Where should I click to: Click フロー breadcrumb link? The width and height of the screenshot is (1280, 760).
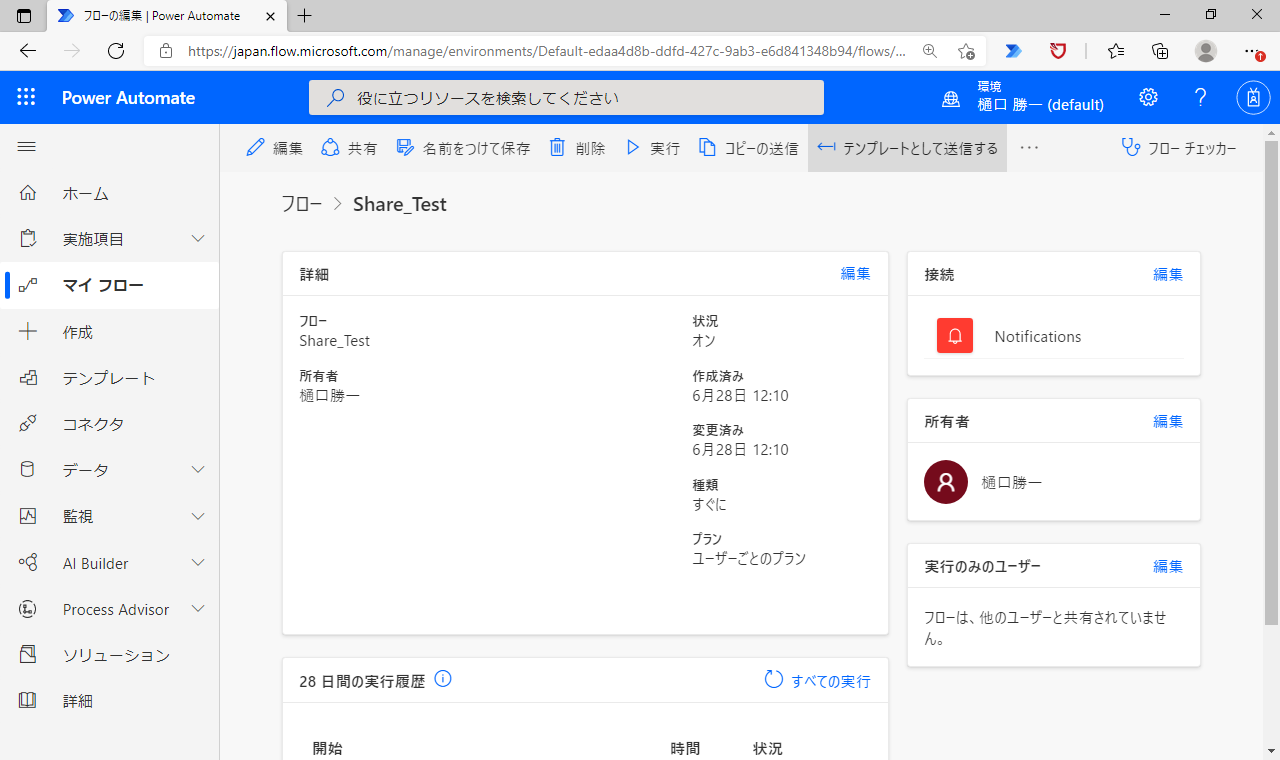[301, 204]
